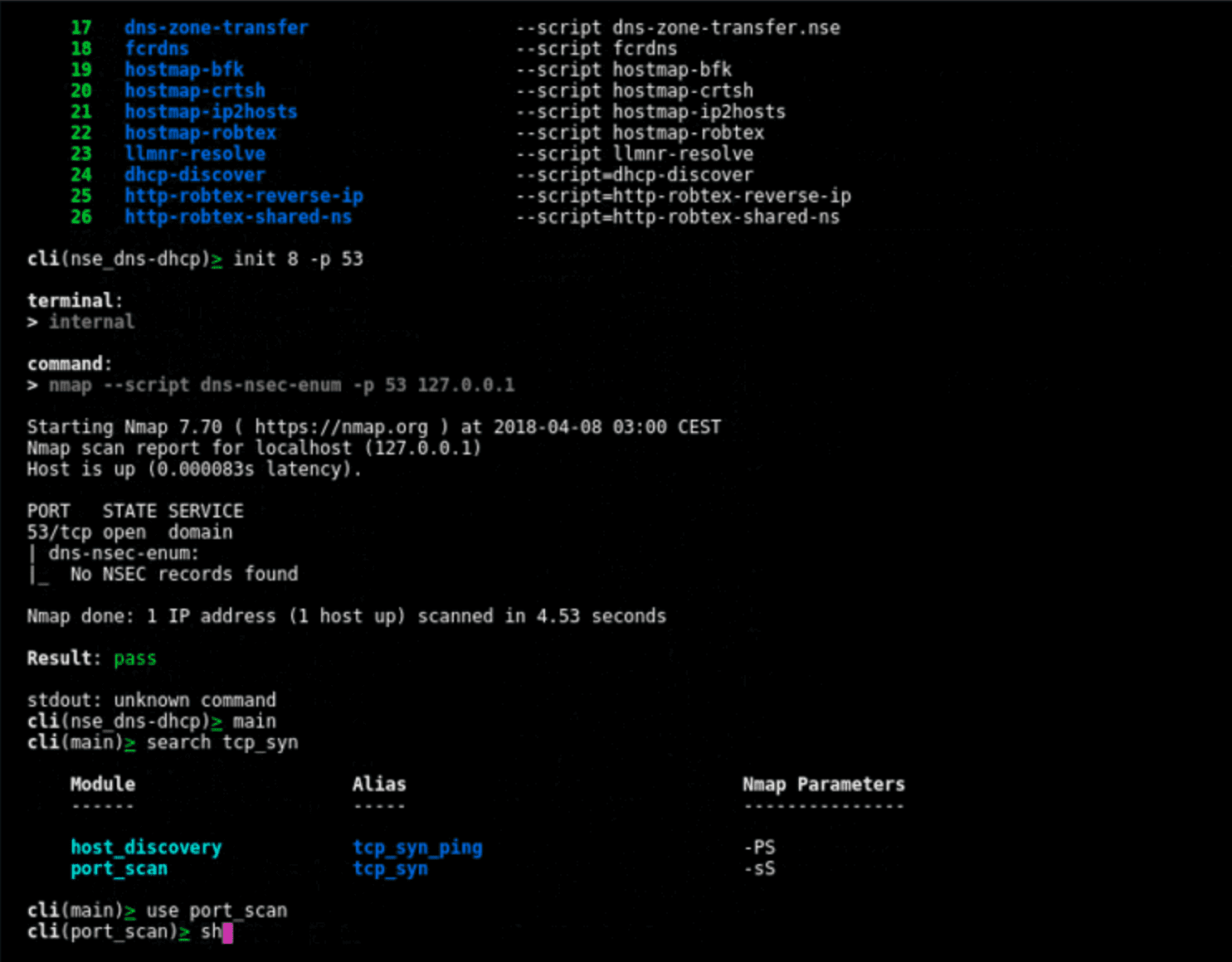Screen dimensions: 1232x962
Task: Click 'stdout: unknown command' line
Action: click(x=151, y=700)
